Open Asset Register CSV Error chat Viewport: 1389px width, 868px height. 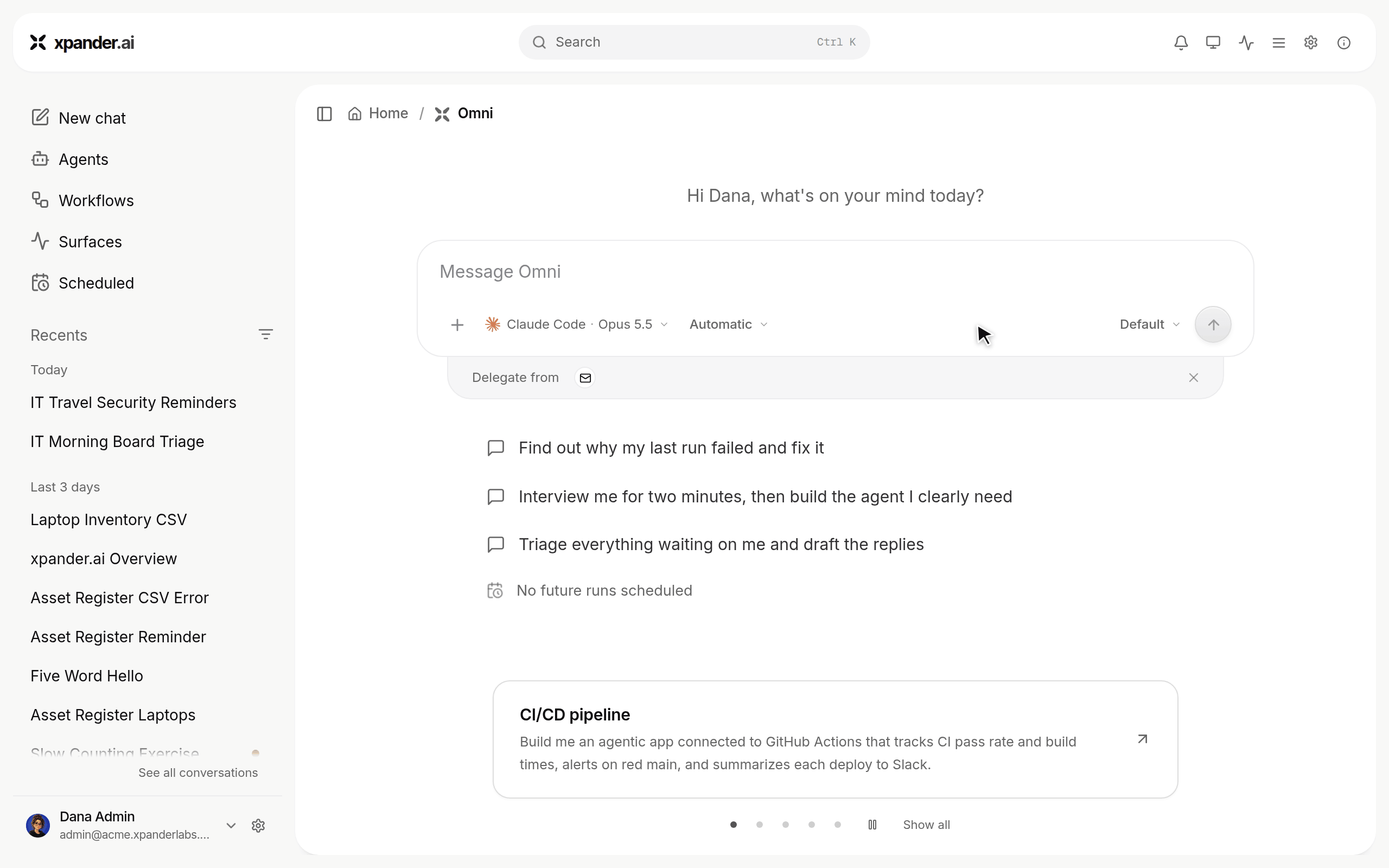point(119,598)
